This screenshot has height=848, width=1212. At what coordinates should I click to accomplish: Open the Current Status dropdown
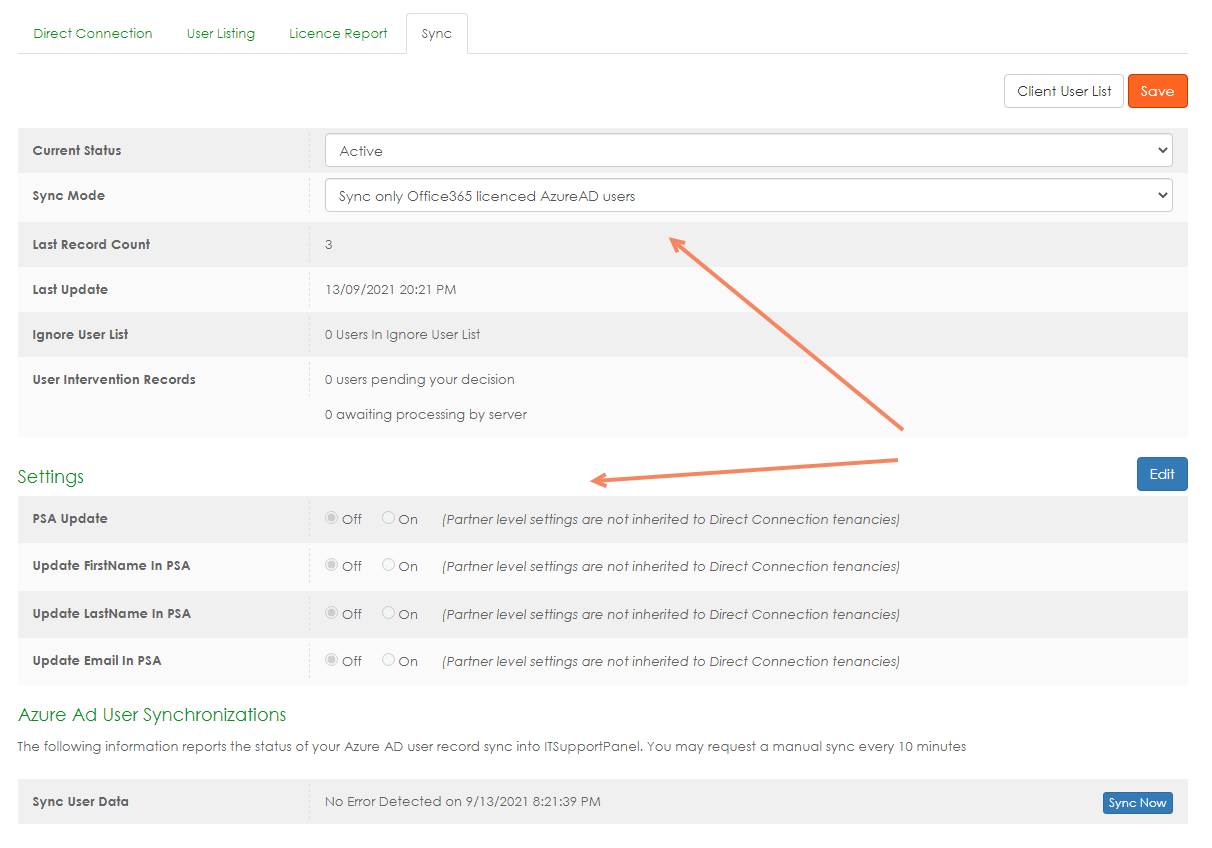click(748, 151)
